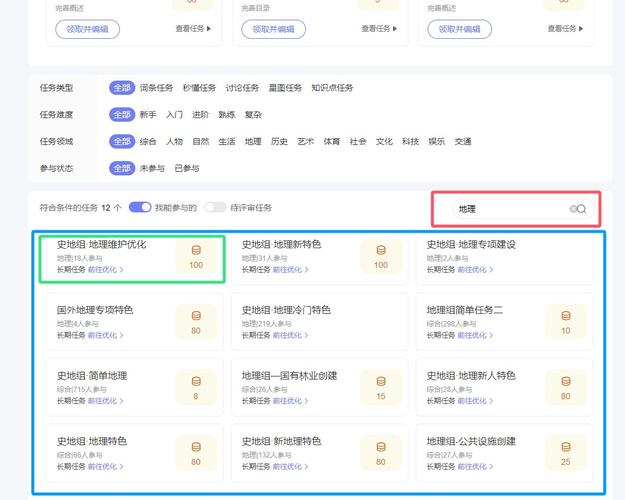Open 前往优化 link under 地理组—国有林业创建
This screenshot has width=625, height=500.
click(291, 401)
